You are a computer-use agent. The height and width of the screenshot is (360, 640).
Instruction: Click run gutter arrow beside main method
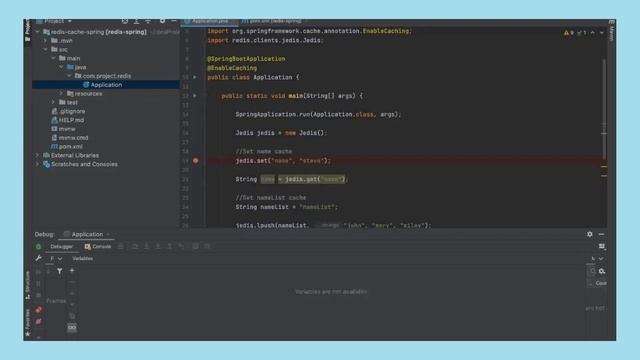[x=195, y=96]
